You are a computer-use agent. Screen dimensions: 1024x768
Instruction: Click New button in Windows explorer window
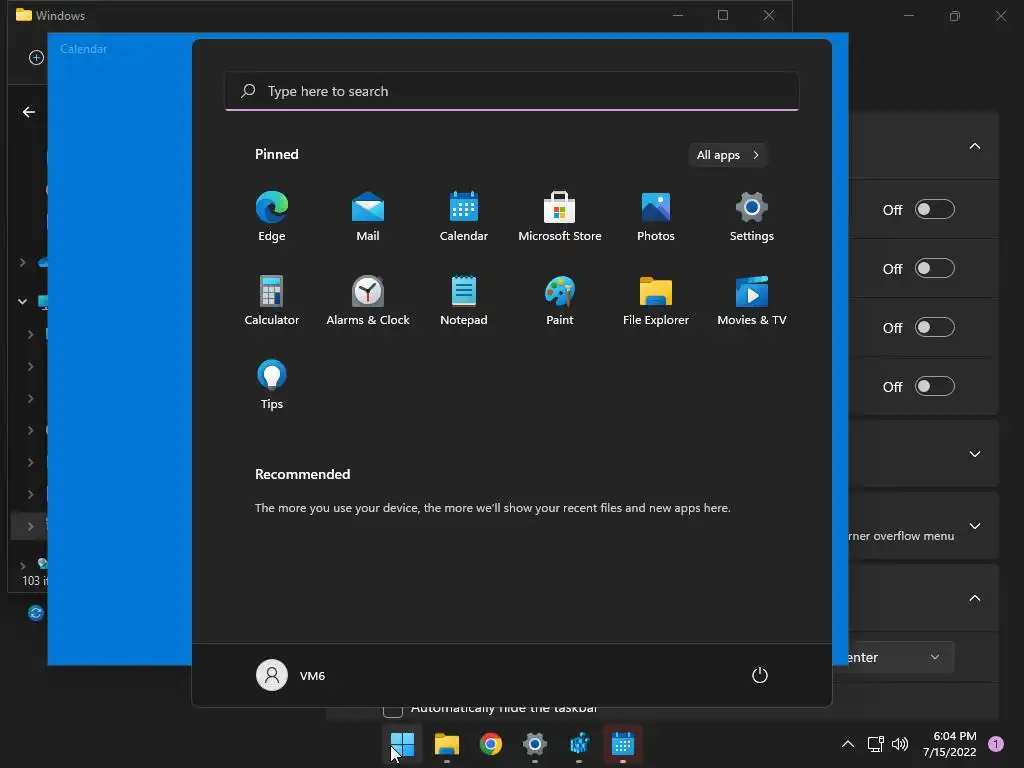point(36,57)
